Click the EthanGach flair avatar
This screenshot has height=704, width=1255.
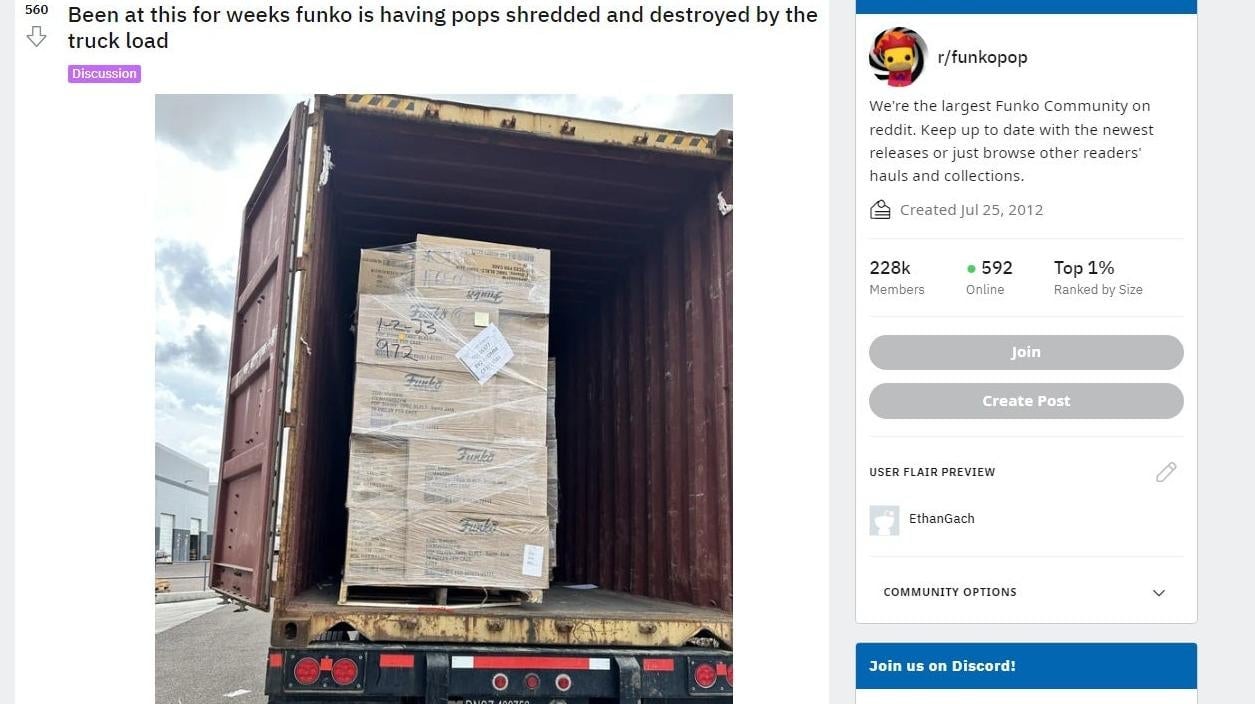(x=884, y=520)
